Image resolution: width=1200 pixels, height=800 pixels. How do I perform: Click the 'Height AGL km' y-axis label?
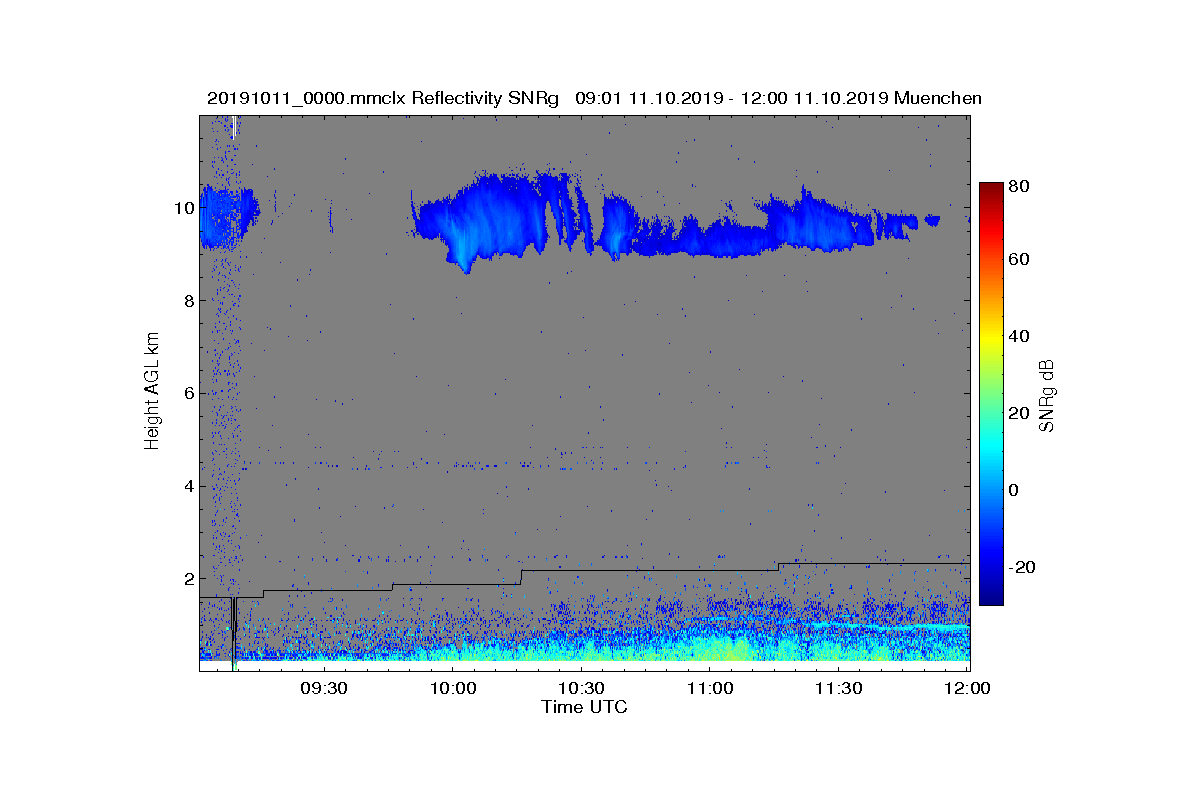pos(152,392)
